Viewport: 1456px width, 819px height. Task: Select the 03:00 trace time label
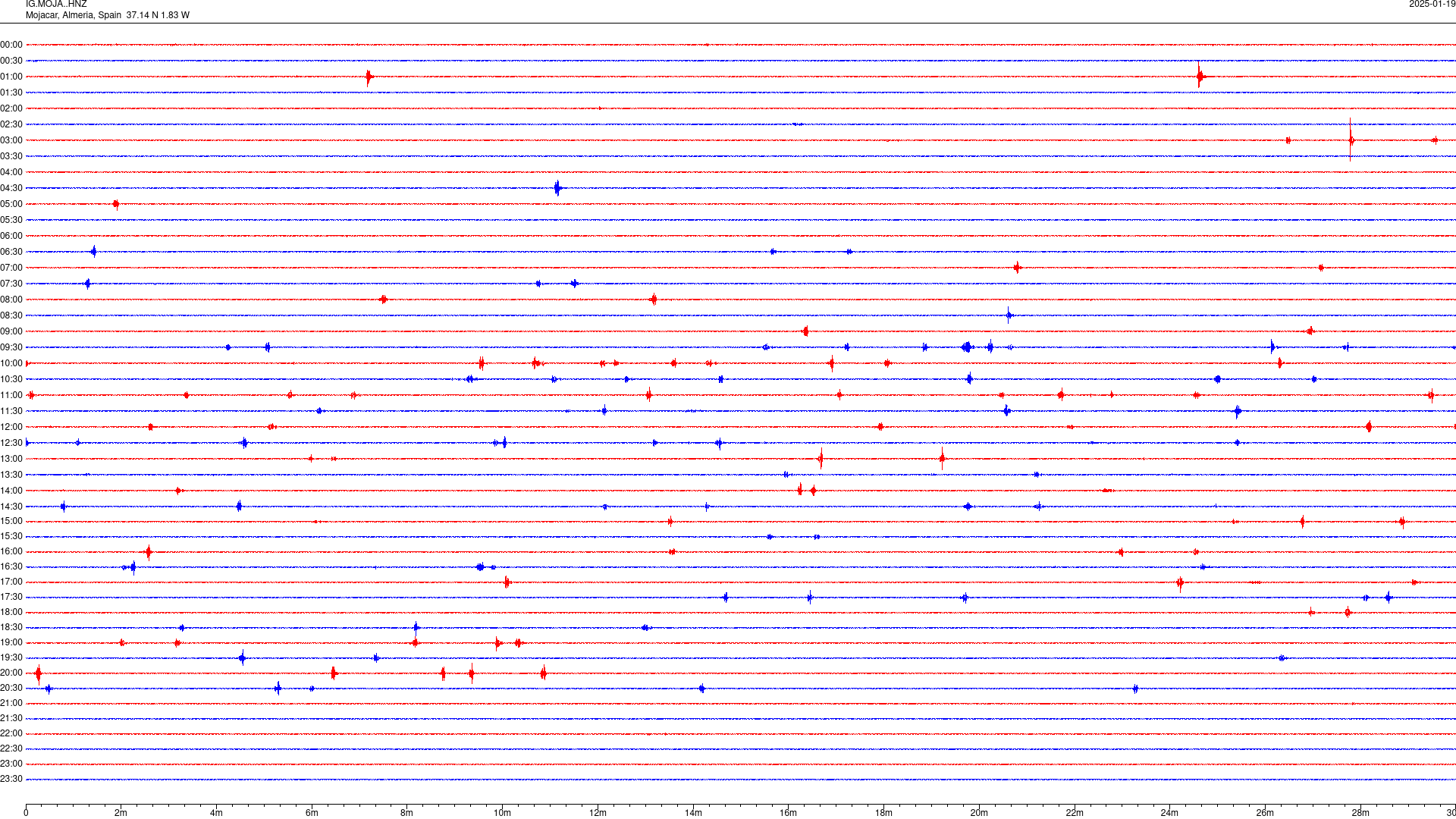coord(11,140)
